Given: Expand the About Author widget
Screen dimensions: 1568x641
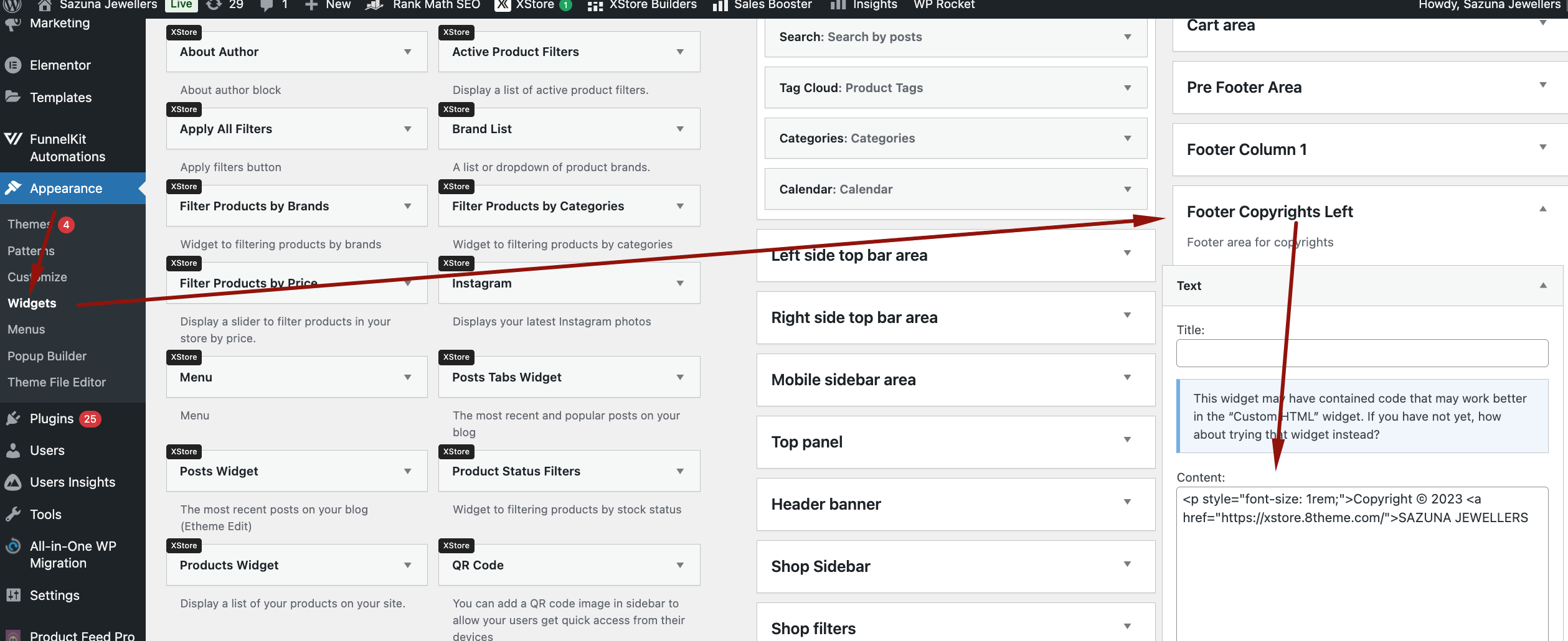Looking at the screenshot, I should 407,52.
